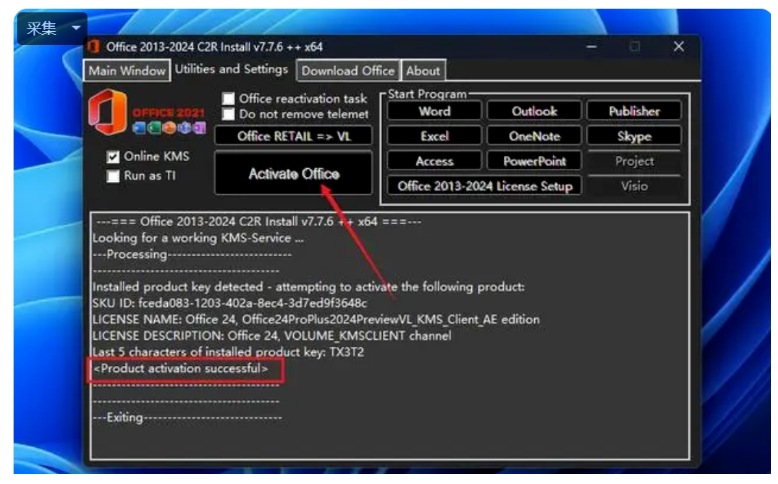Screen dimensions: 778x484
Task: Uncheck the Online KMS checkbox
Action: tap(113, 157)
